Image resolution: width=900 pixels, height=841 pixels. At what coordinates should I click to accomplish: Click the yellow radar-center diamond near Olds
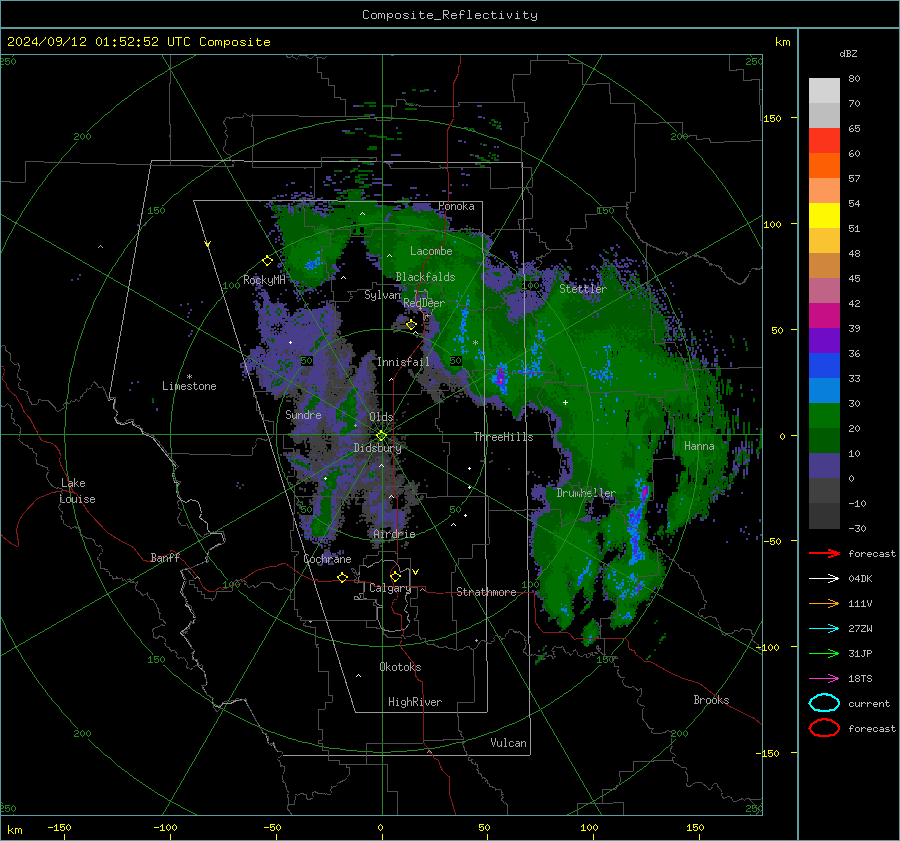(x=381, y=436)
